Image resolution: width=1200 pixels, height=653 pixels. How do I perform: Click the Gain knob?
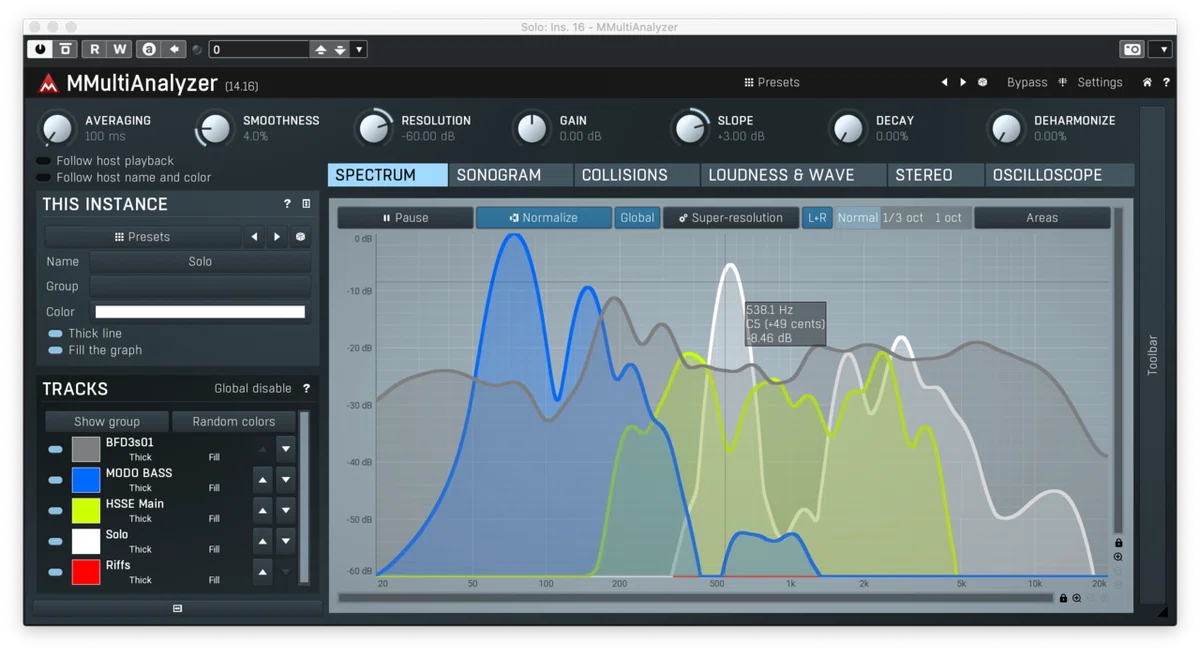(532, 129)
